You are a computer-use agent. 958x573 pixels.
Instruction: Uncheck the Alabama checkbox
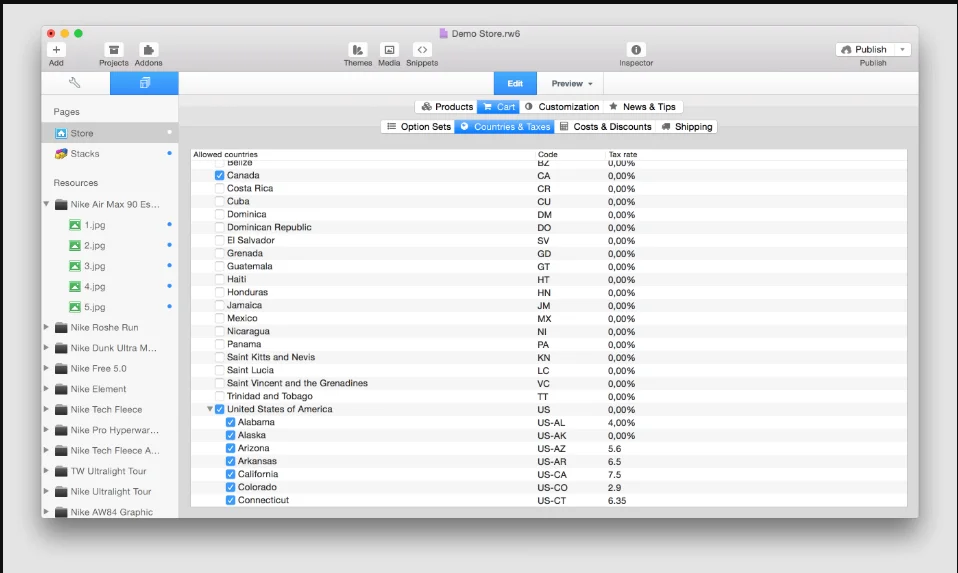pos(230,422)
